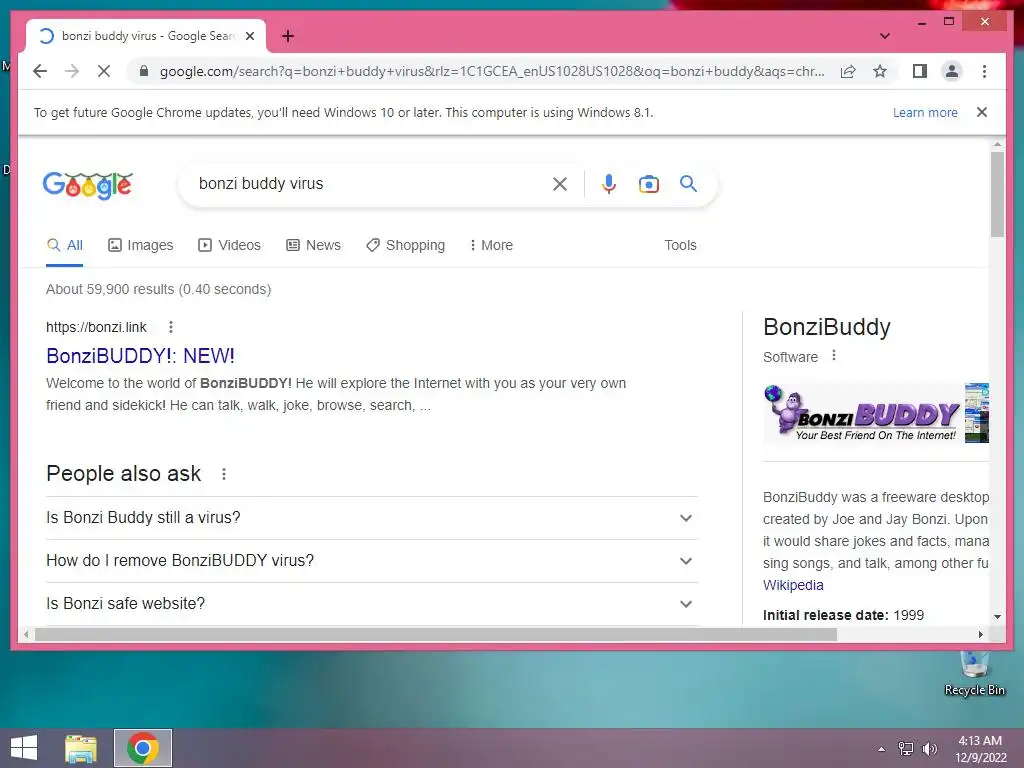
Task: Dismiss the Chrome update notification bar
Action: click(982, 112)
